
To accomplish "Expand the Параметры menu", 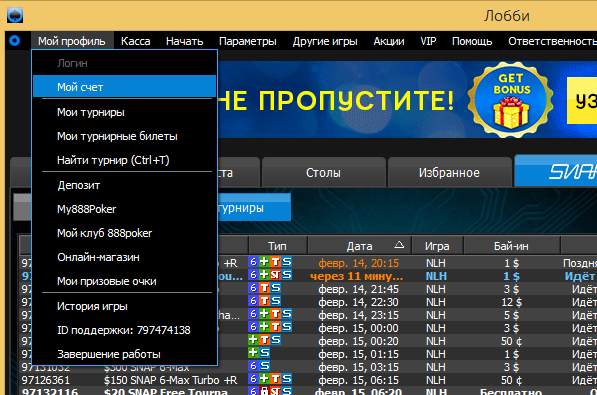I will coord(247,41).
